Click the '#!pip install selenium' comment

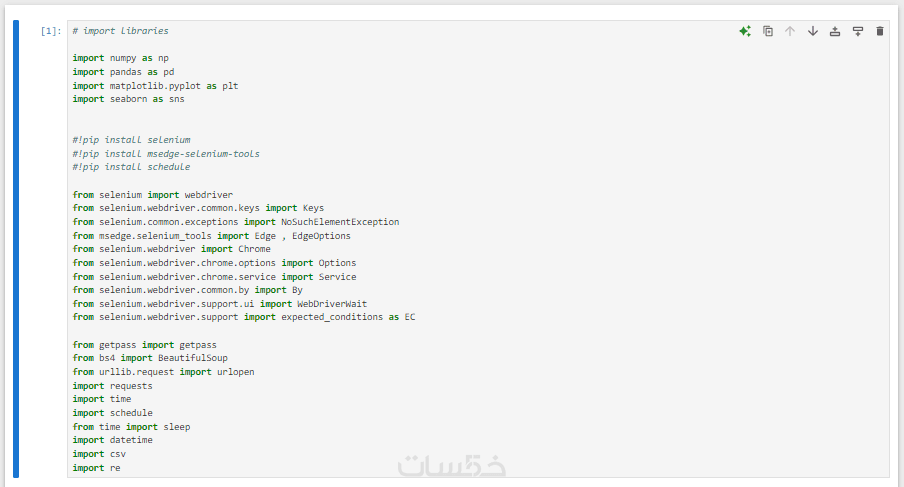[131, 140]
